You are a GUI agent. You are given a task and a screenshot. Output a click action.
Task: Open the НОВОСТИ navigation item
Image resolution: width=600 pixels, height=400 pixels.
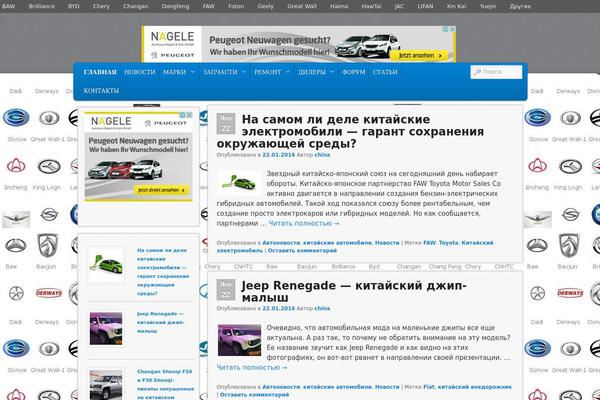pos(140,72)
